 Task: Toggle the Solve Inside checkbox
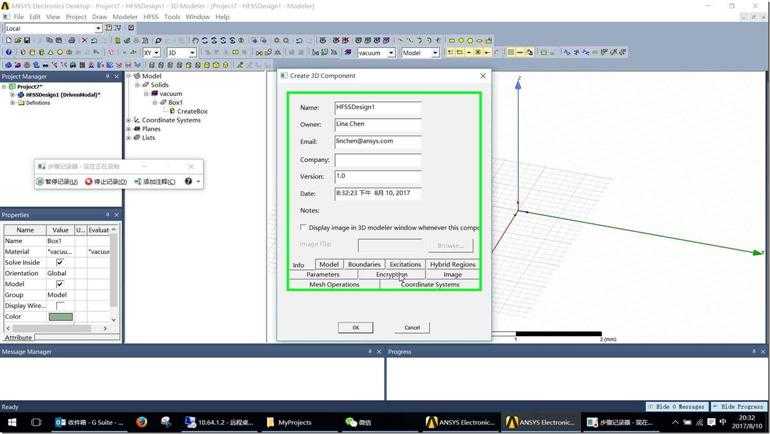tap(59, 262)
